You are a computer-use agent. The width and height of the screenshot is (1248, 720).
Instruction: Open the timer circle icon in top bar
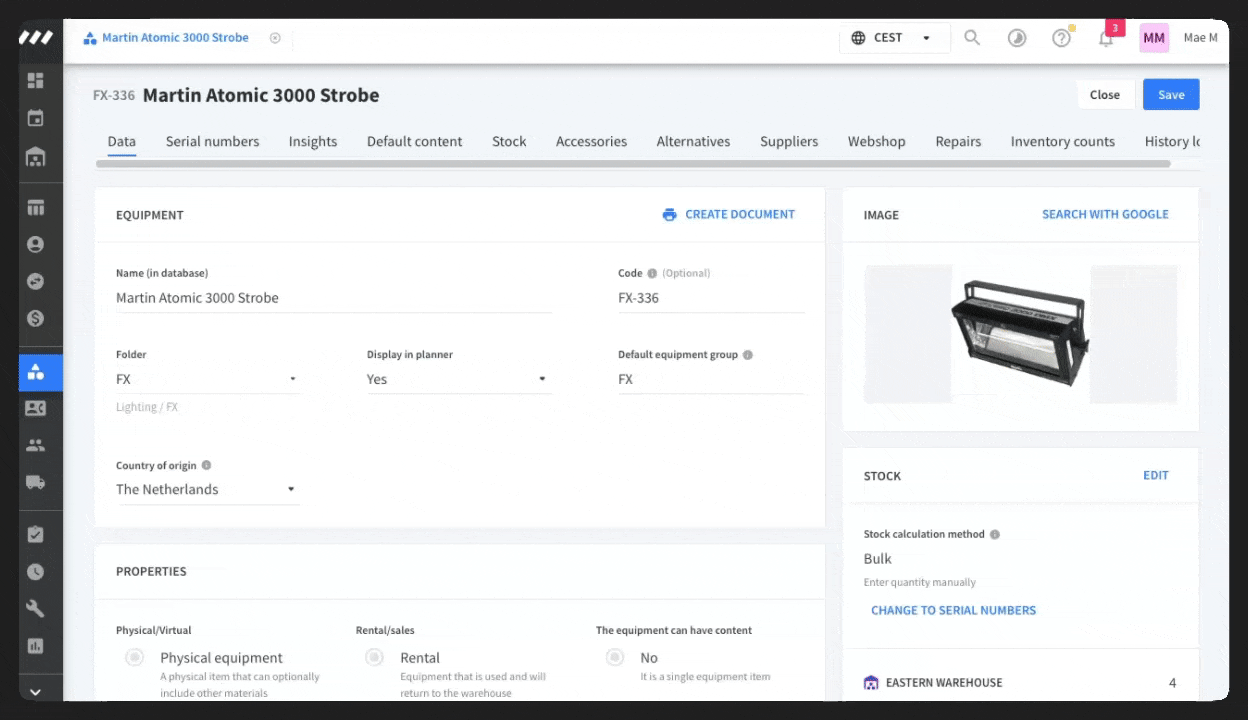1017,38
